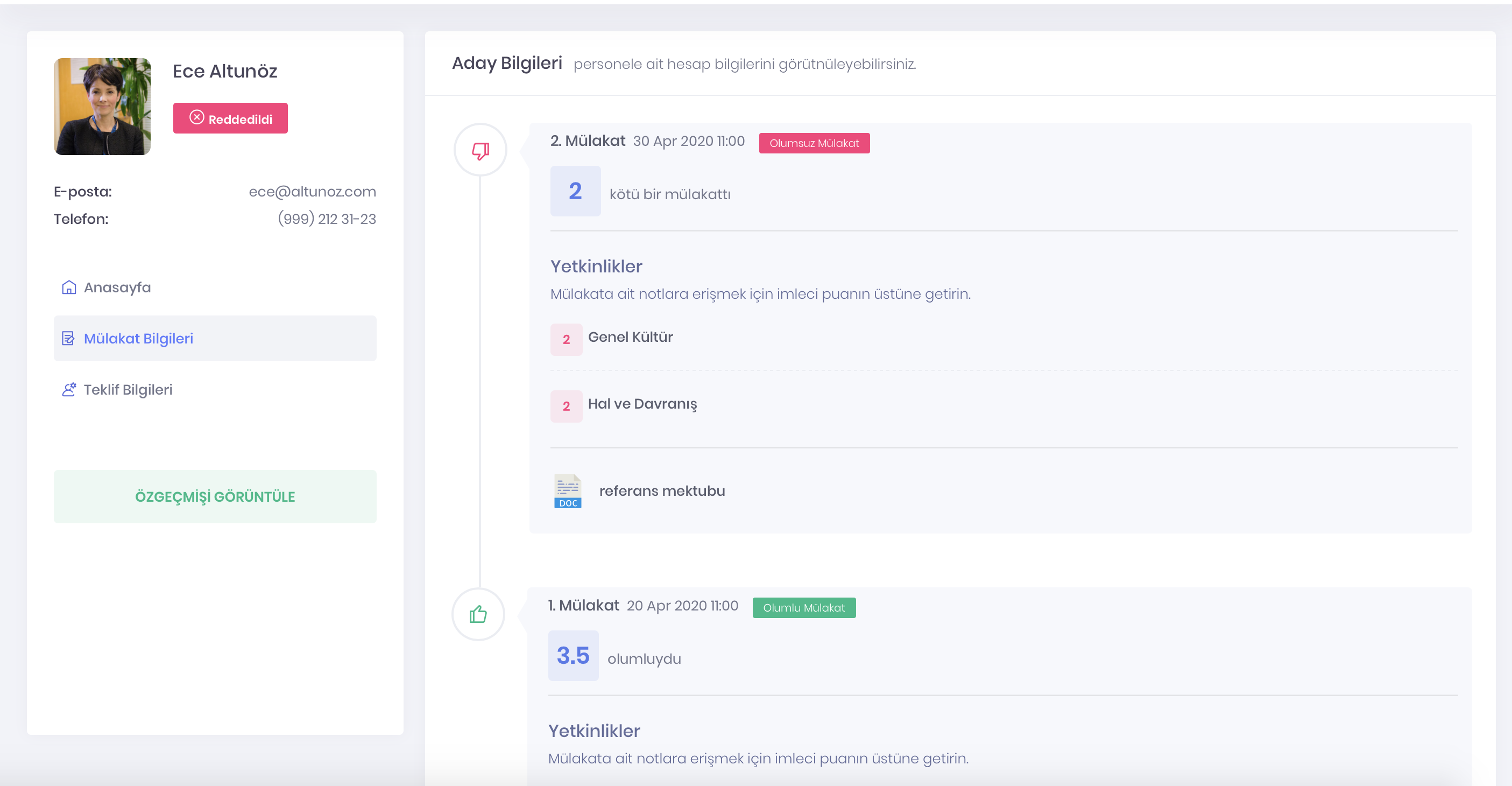Click the thumbs-up icon on the timeline
Screen dimensions: 1512x786
click(x=478, y=614)
